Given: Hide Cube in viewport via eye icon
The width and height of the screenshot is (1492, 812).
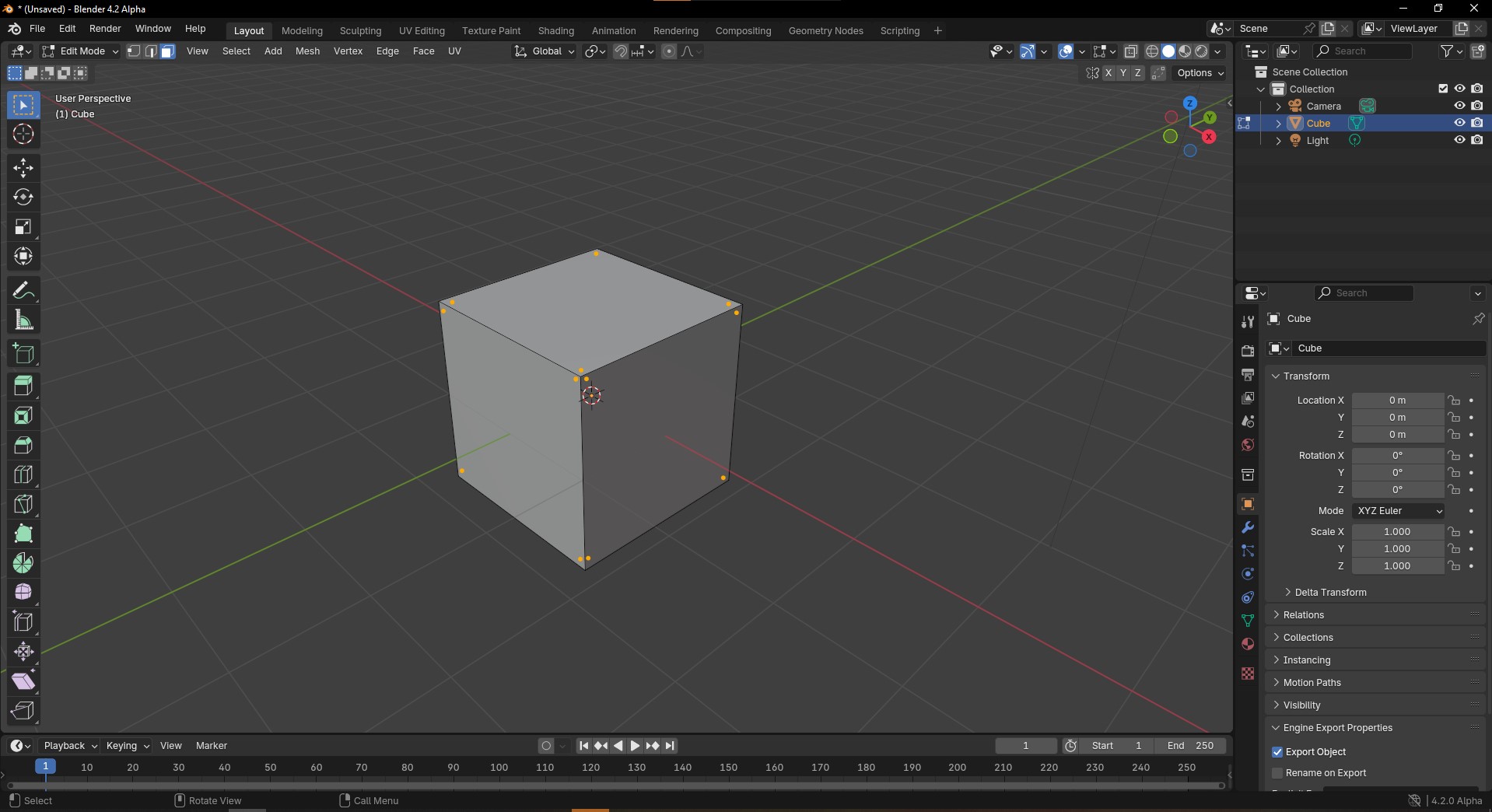Looking at the screenshot, I should pos(1459,123).
